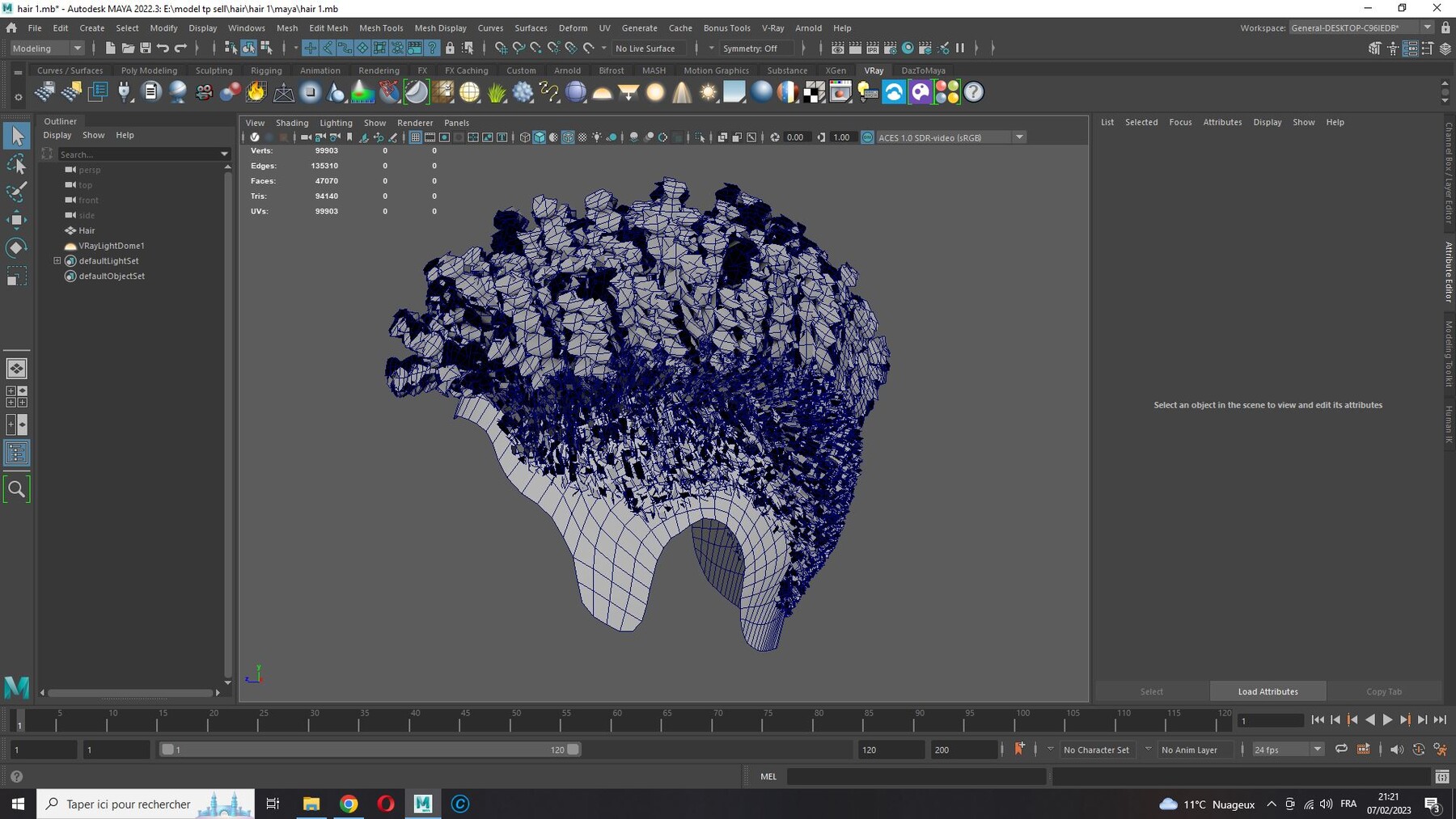Viewport: 1456px width, 819px height.
Task: Activate the Lasso select tool
Action: point(16,164)
